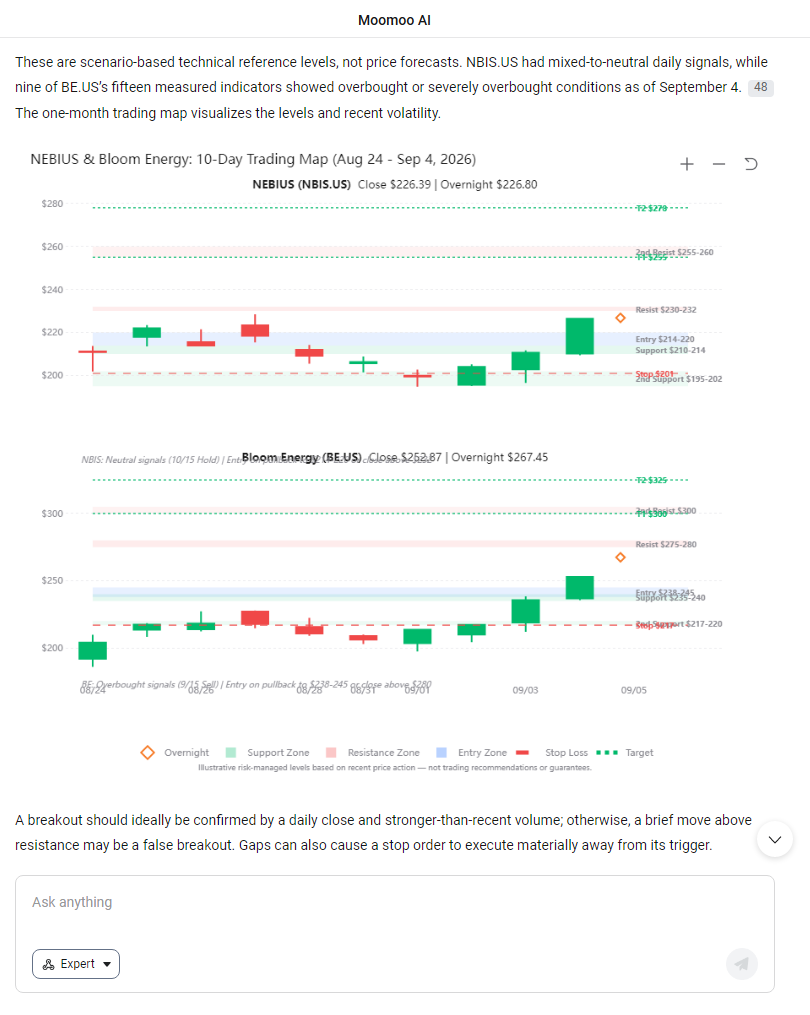The image size is (810, 1015).
Task: Reset chart view with undo arrow icon
Action: point(750,164)
